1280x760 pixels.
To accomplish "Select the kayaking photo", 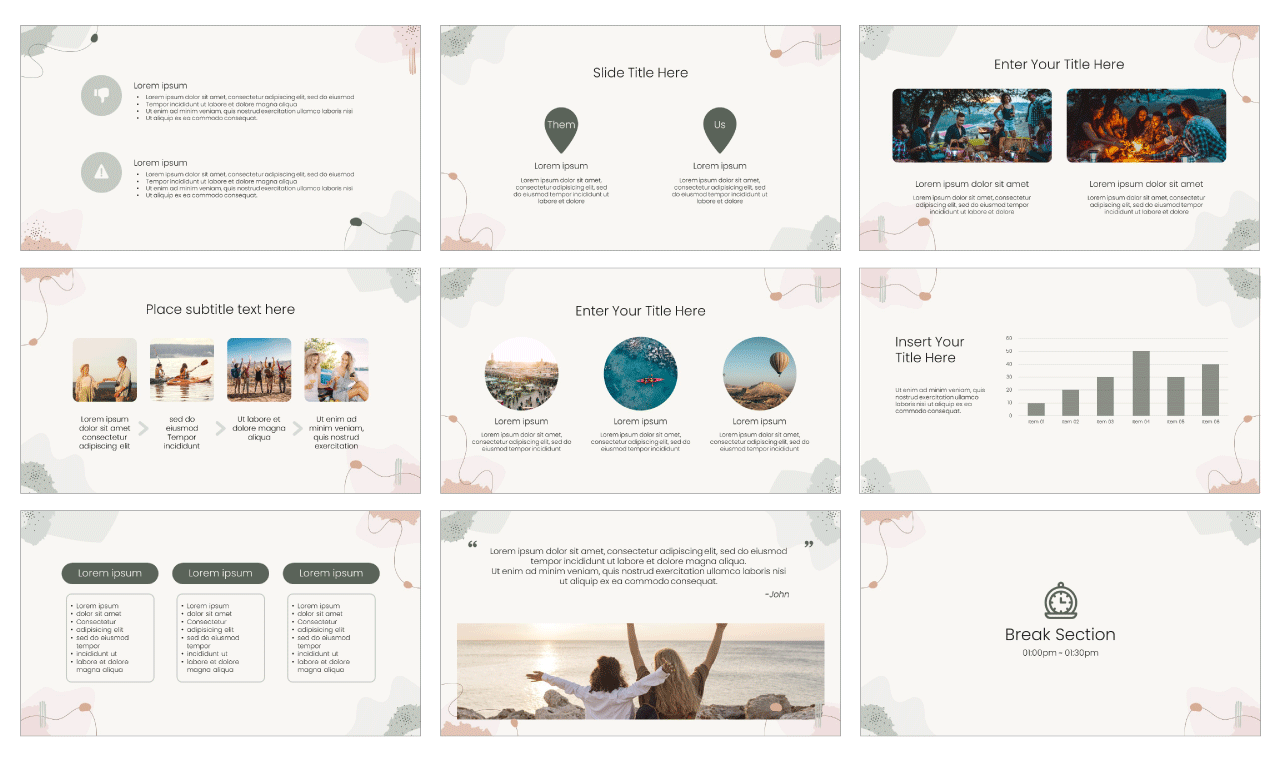I will coord(182,370).
